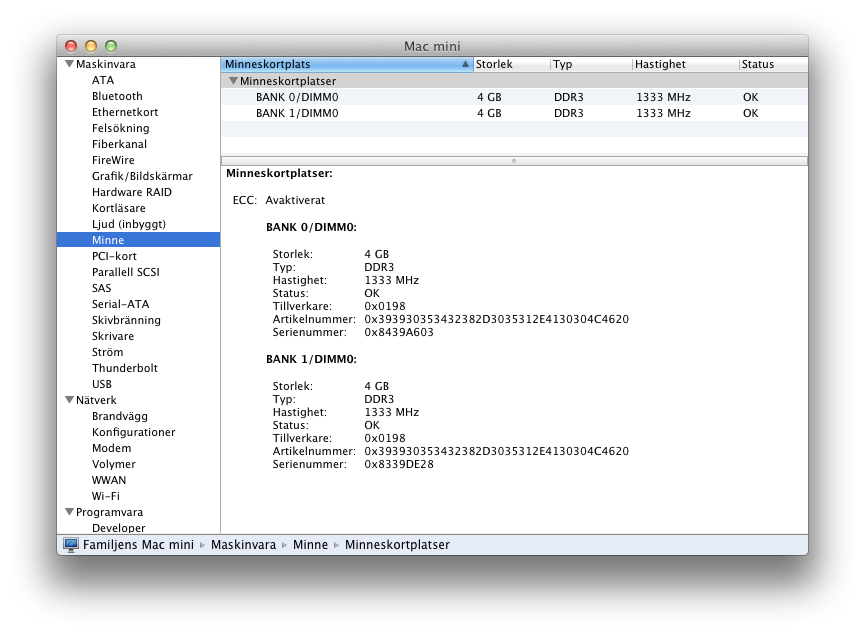The image size is (865, 634).
Task: Select Modem in the sidebar
Action: [x=111, y=448]
